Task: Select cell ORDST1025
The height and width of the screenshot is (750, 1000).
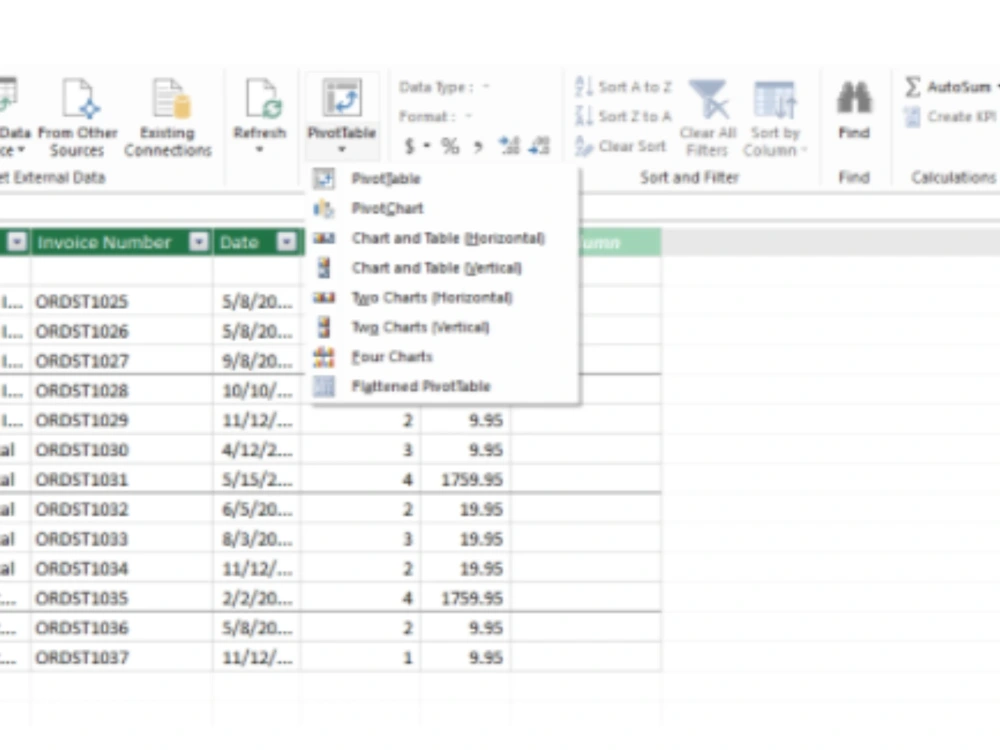Action: (121, 302)
